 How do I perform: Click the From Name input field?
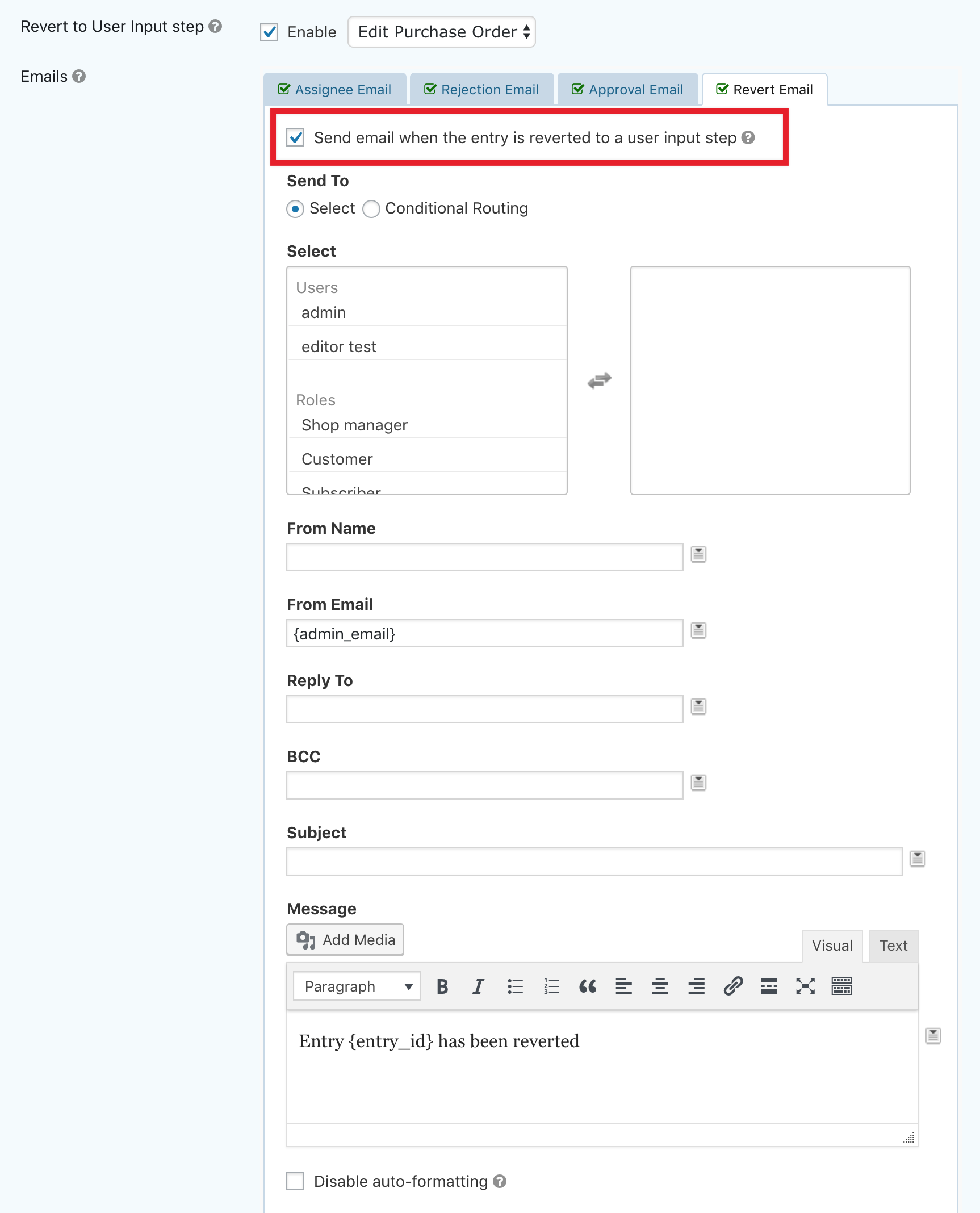(485, 557)
